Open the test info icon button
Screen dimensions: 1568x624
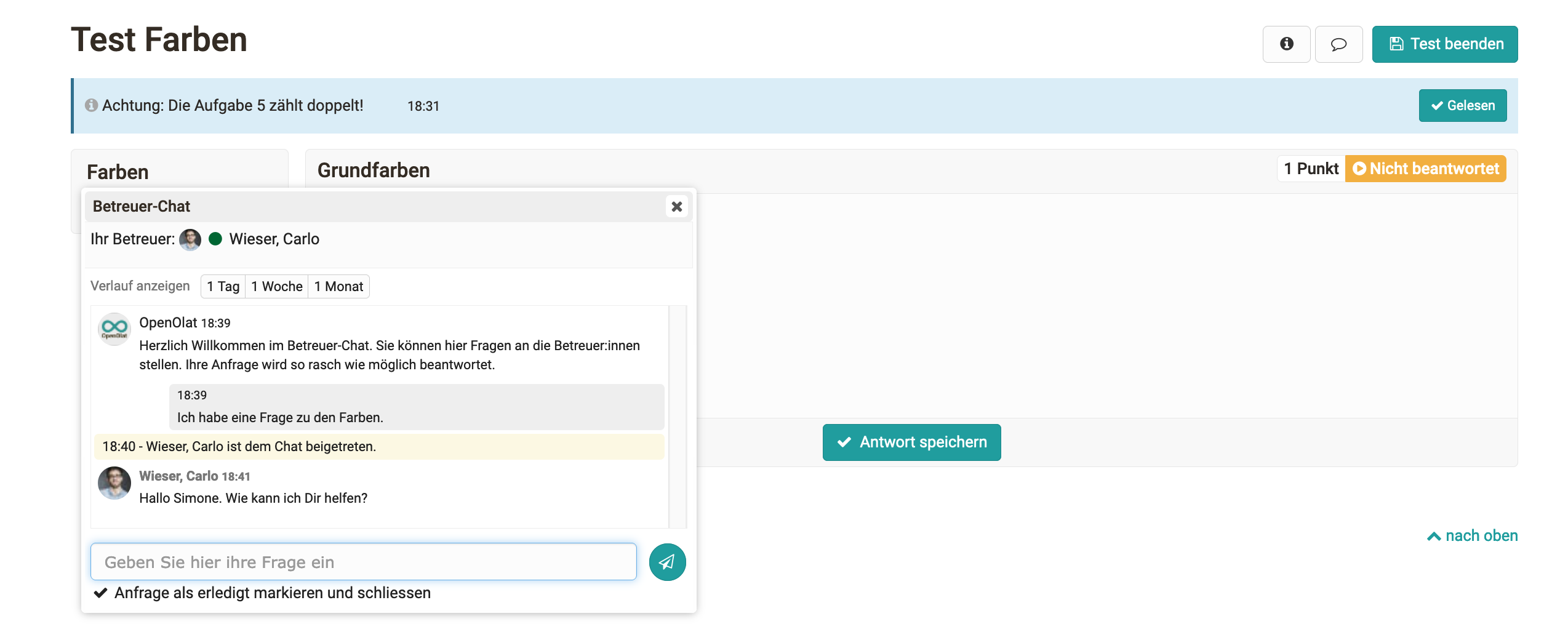pos(1286,44)
